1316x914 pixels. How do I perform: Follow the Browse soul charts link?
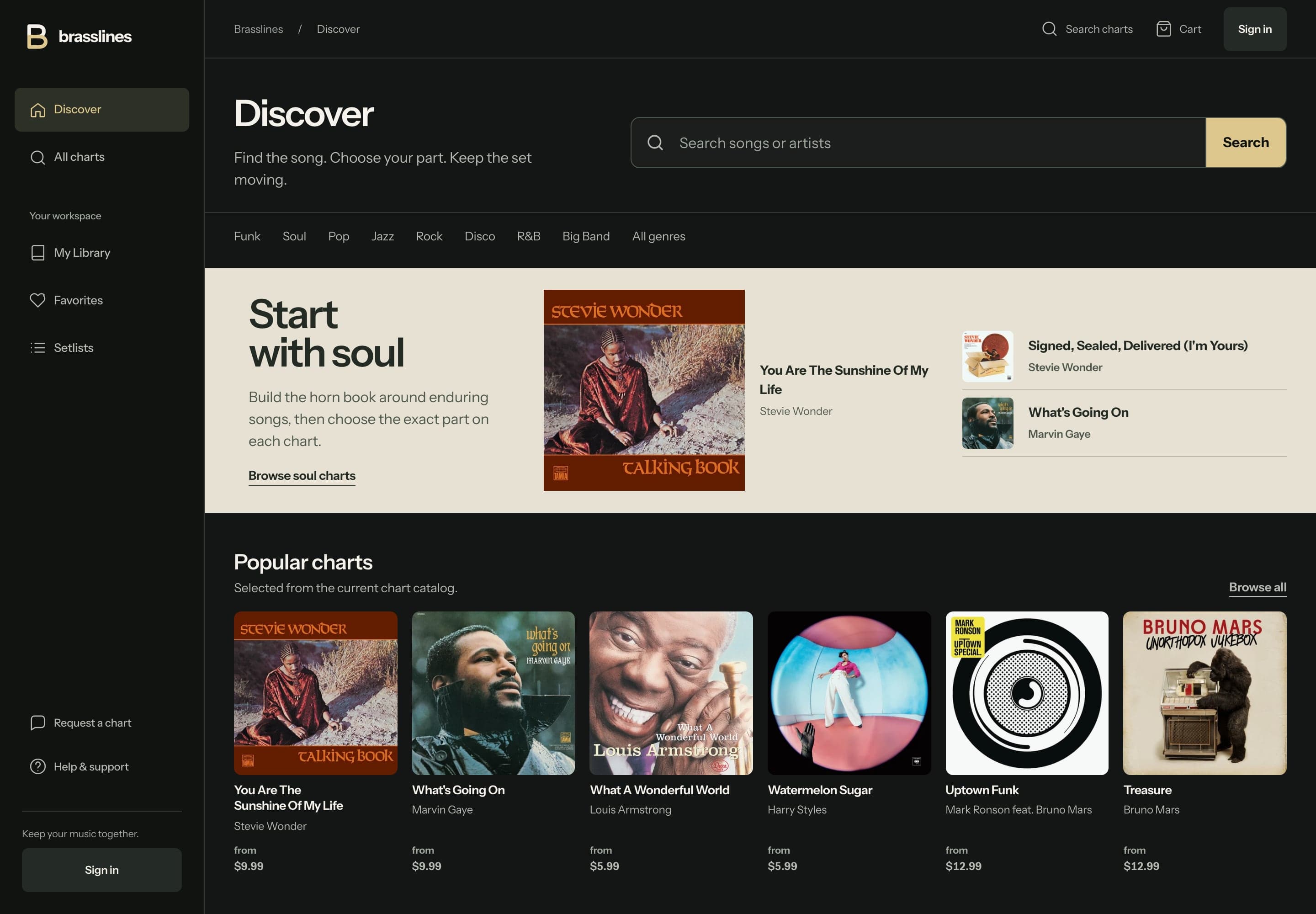tap(302, 476)
